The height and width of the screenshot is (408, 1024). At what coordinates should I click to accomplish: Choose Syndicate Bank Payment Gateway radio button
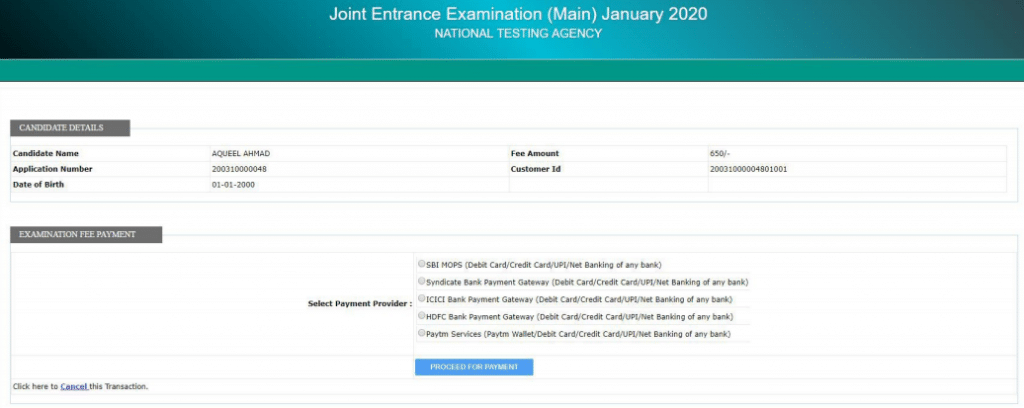click(421, 282)
